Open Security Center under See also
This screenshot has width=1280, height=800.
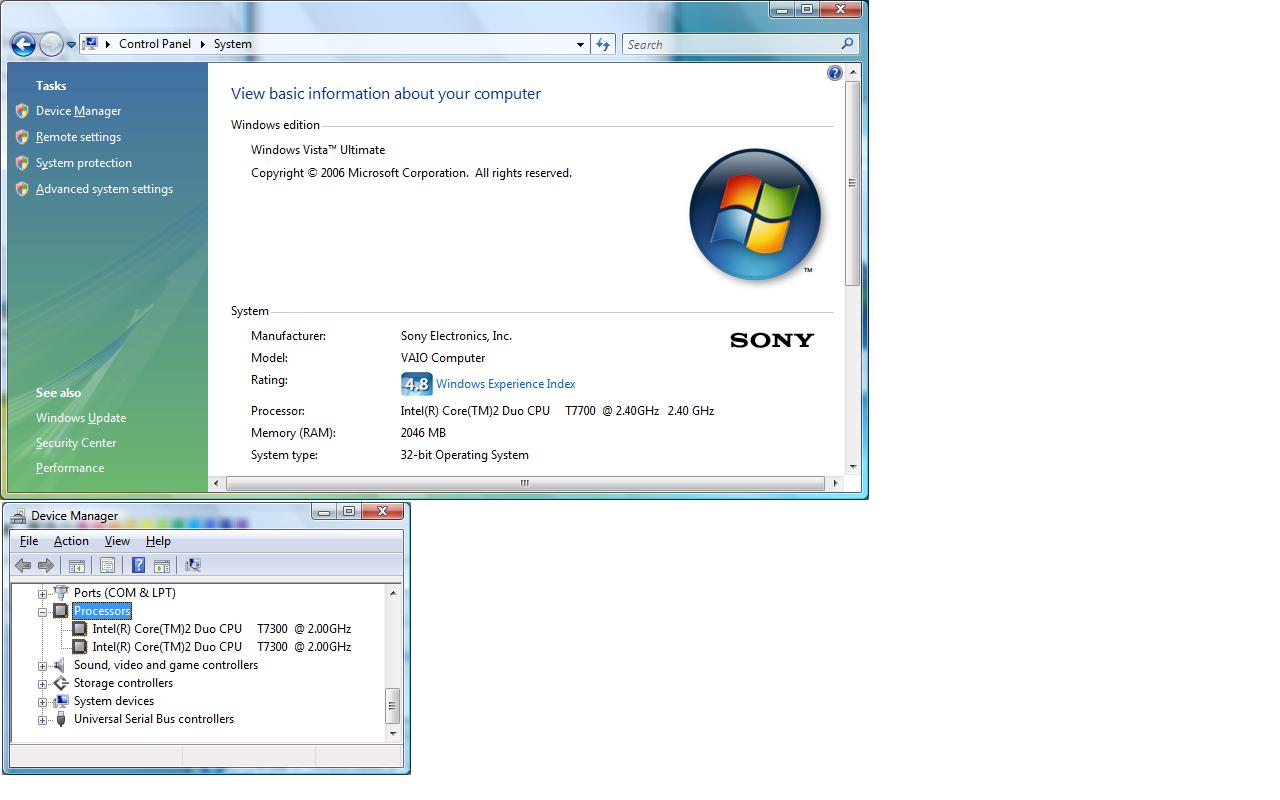[76, 443]
